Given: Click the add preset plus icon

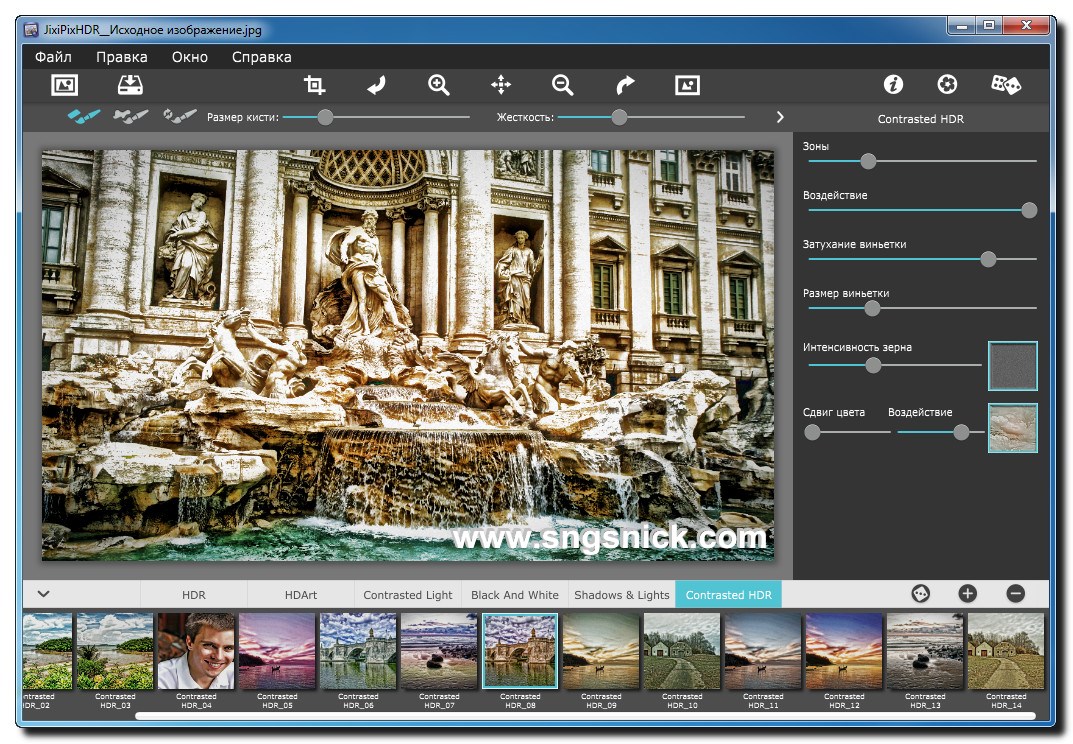Looking at the screenshot, I should (x=968, y=593).
